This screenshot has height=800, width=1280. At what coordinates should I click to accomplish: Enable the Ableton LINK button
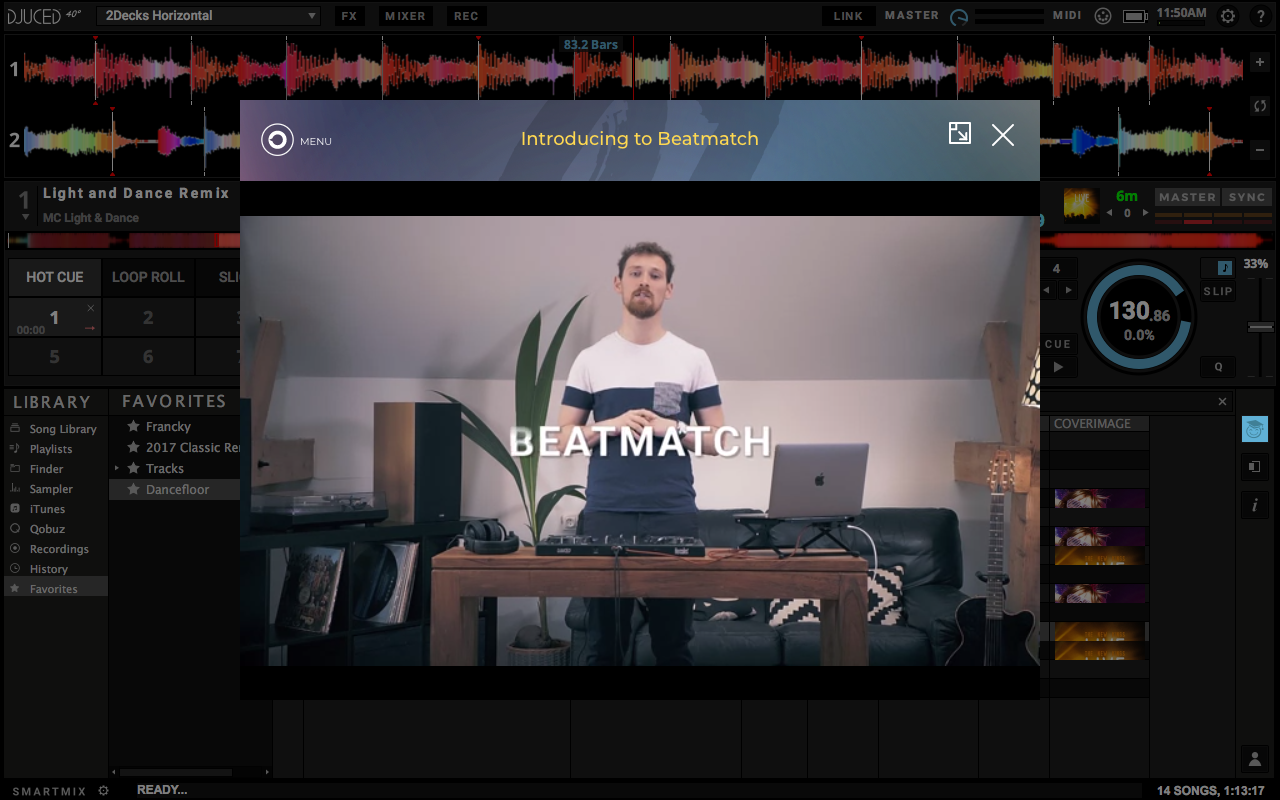coord(848,16)
